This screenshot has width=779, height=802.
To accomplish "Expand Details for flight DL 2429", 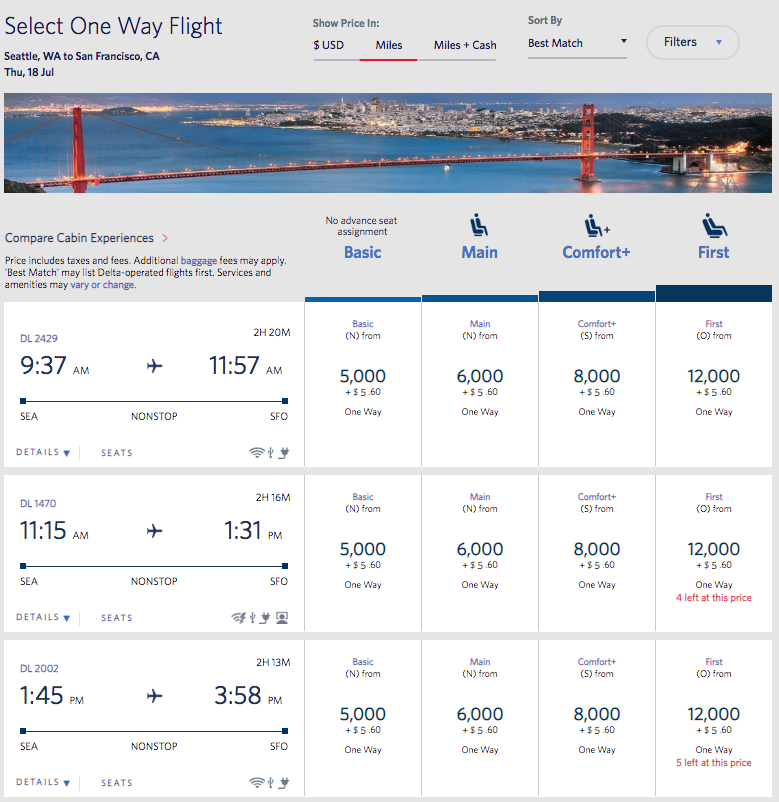I will pyautogui.click(x=43, y=453).
